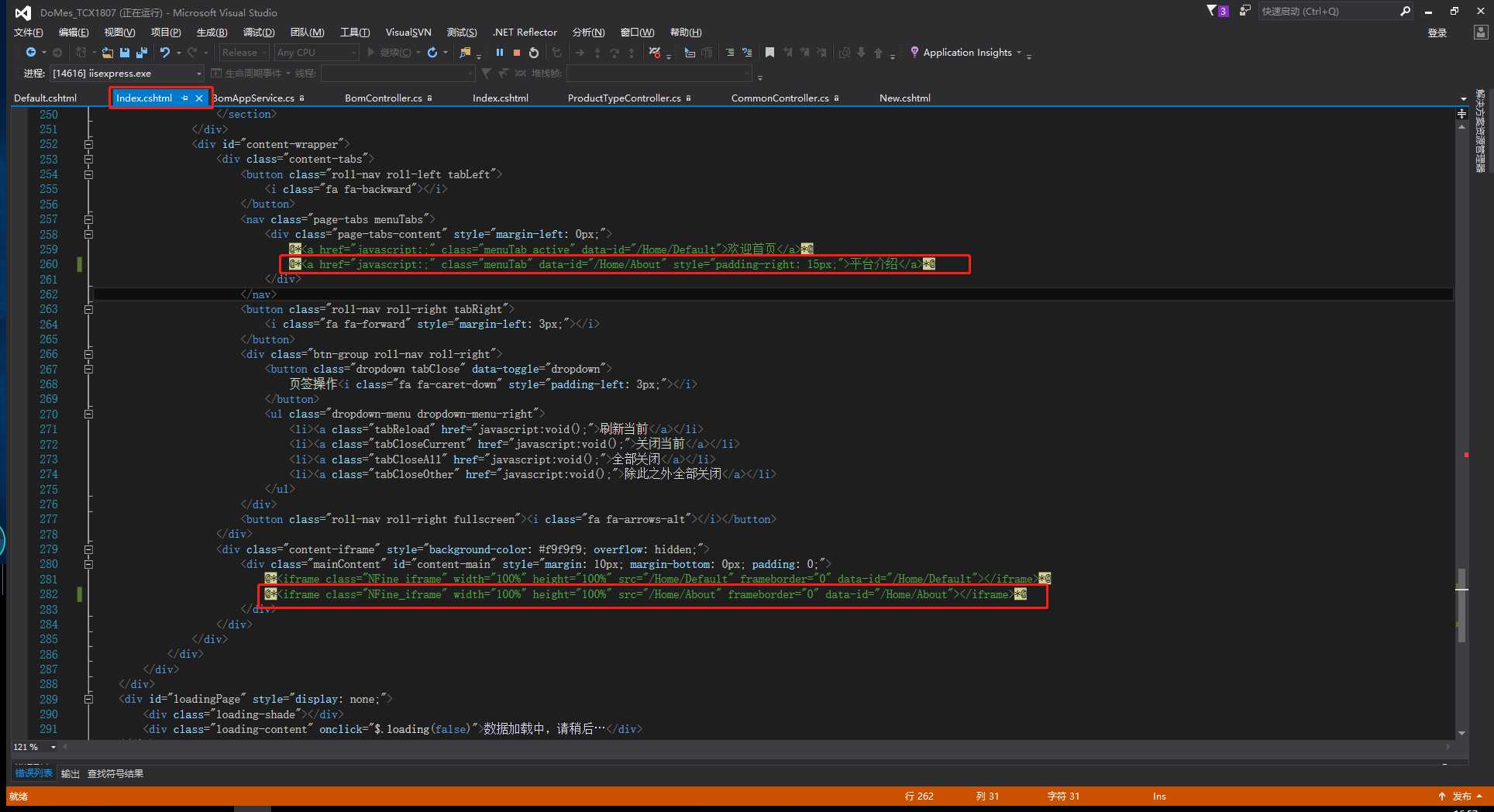The image size is (1494, 812).
Task: Open the Solution Explorer side panel tab
Action: [x=1480, y=130]
